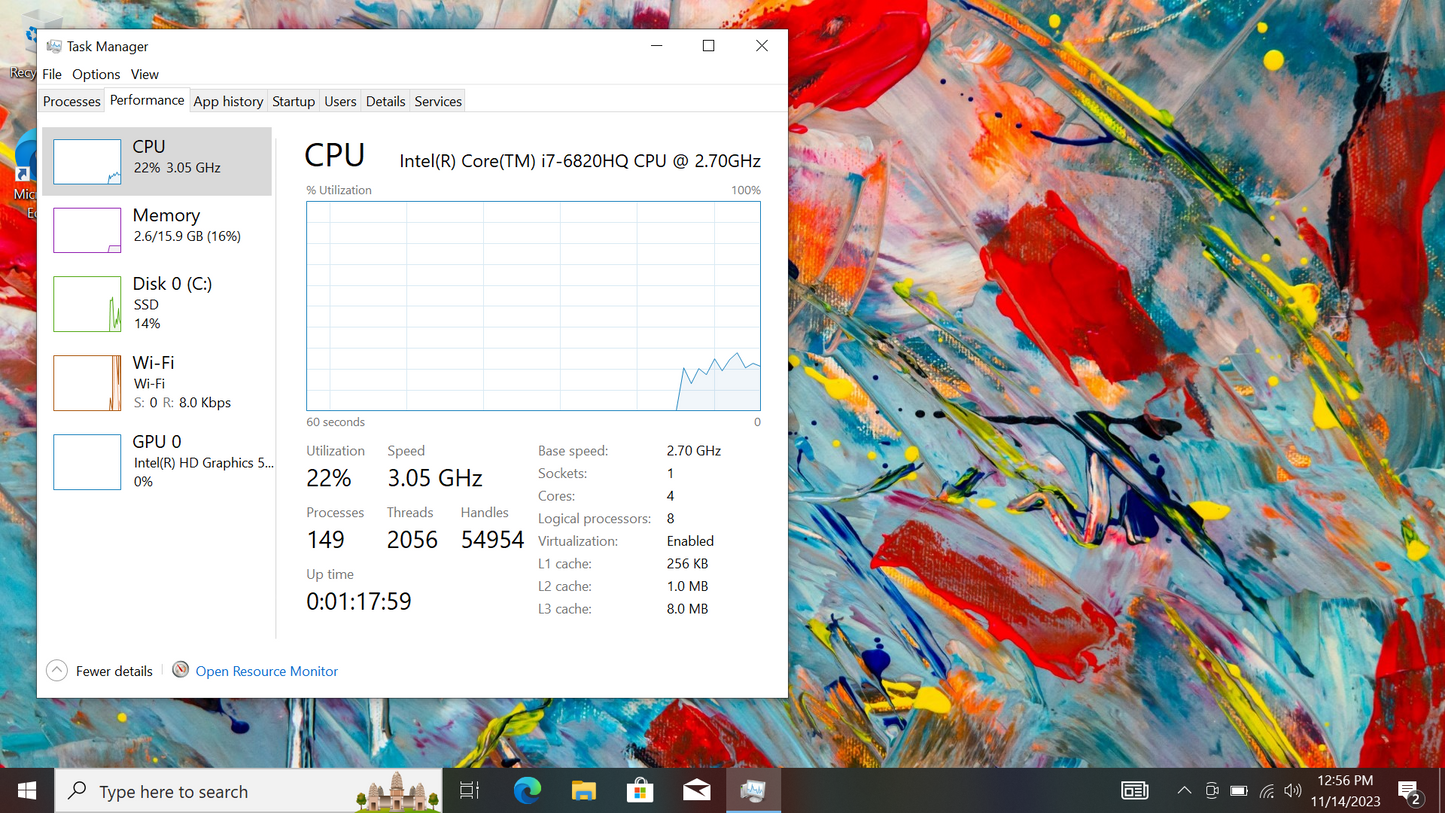Open the View menu
Image resolution: width=1445 pixels, height=813 pixels.
click(145, 74)
